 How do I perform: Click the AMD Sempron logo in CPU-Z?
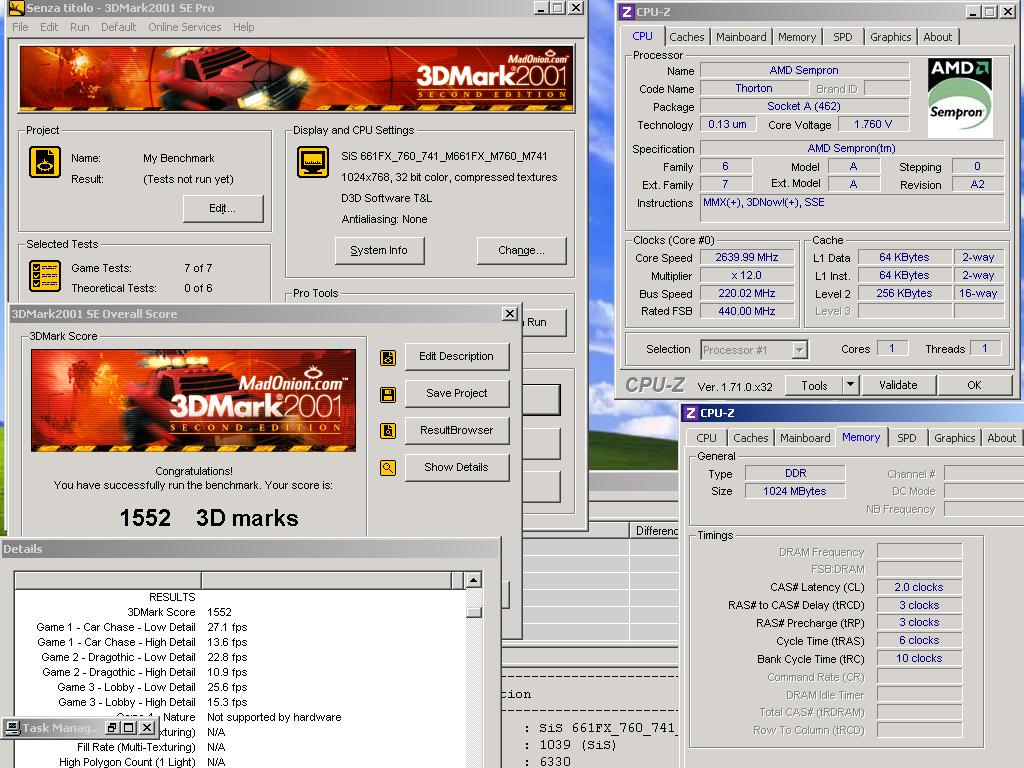960,98
